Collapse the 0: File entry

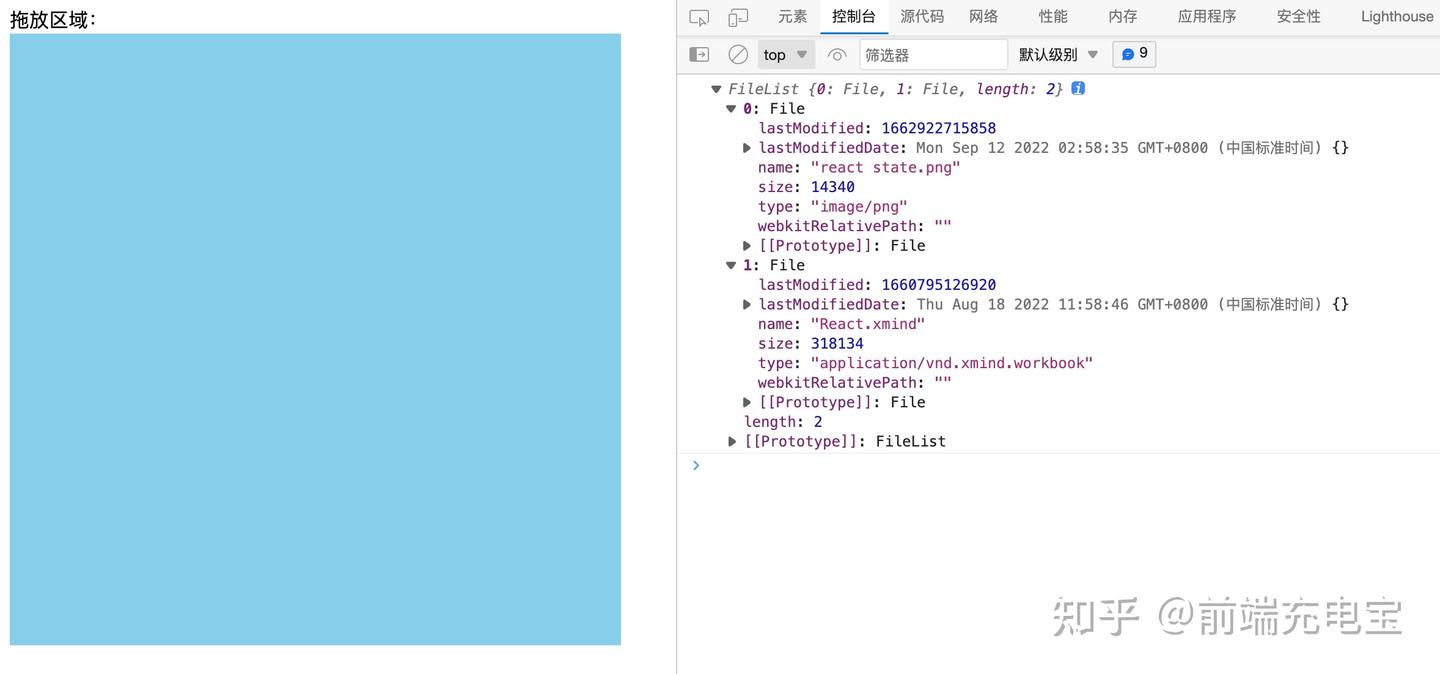731,108
